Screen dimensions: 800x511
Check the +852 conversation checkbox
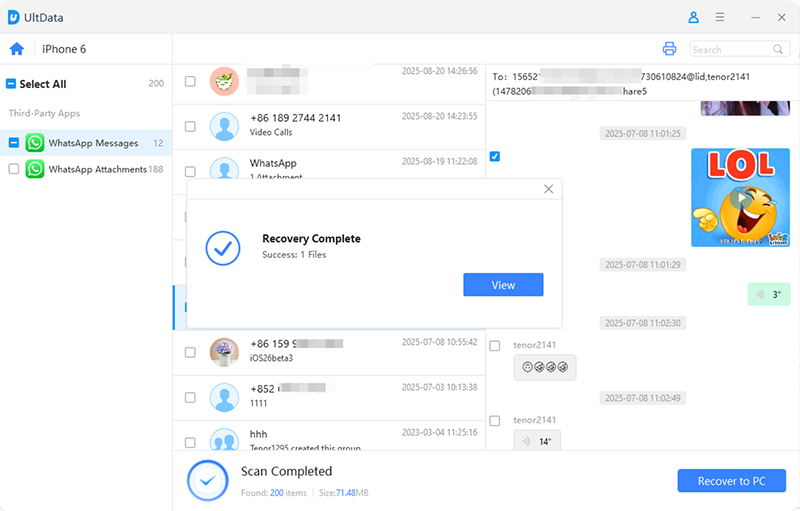(190, 397)
